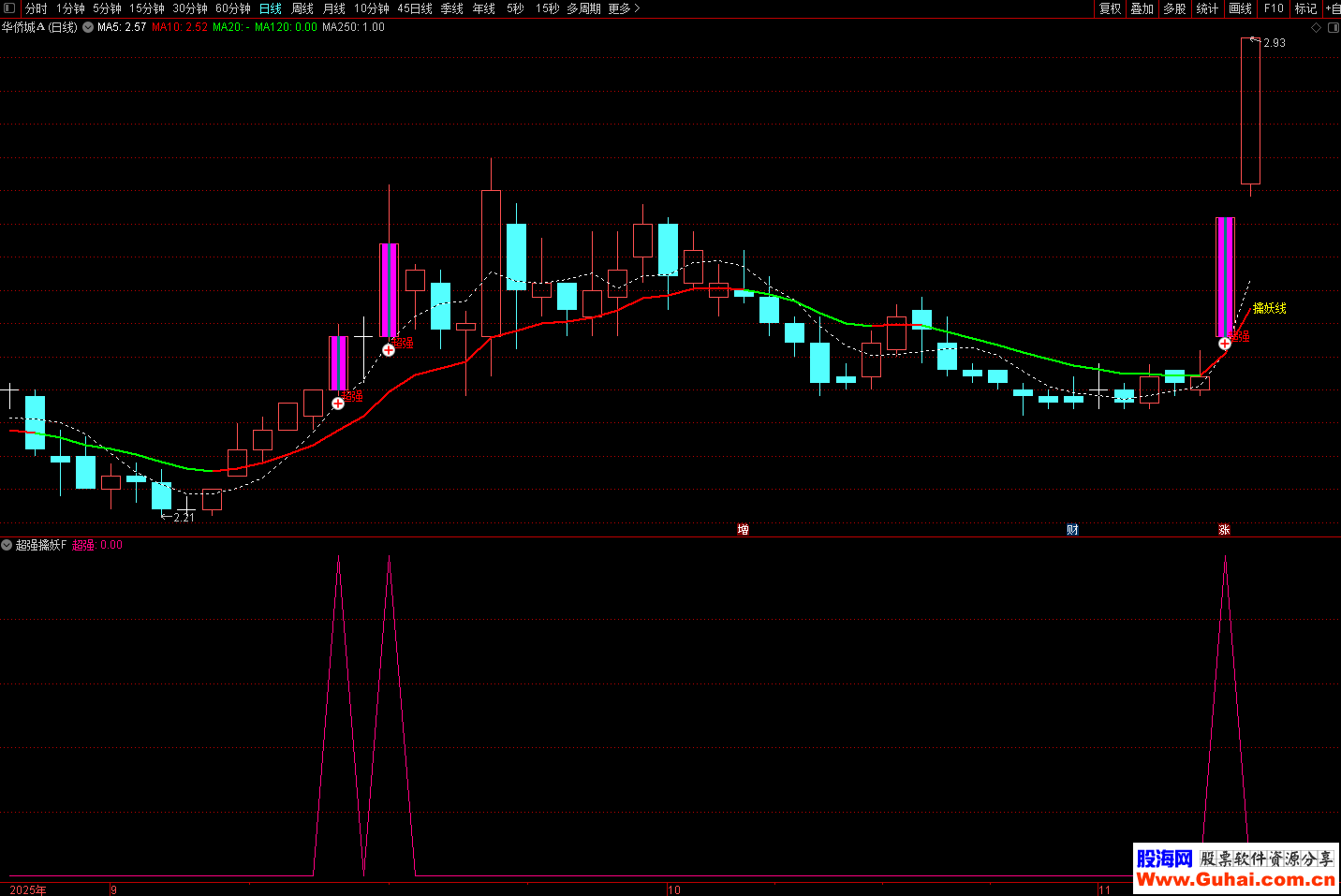Click the 涨 marker icon below chart
Viewport: 1341px width, 896px height.
(x=1224, y=530)
